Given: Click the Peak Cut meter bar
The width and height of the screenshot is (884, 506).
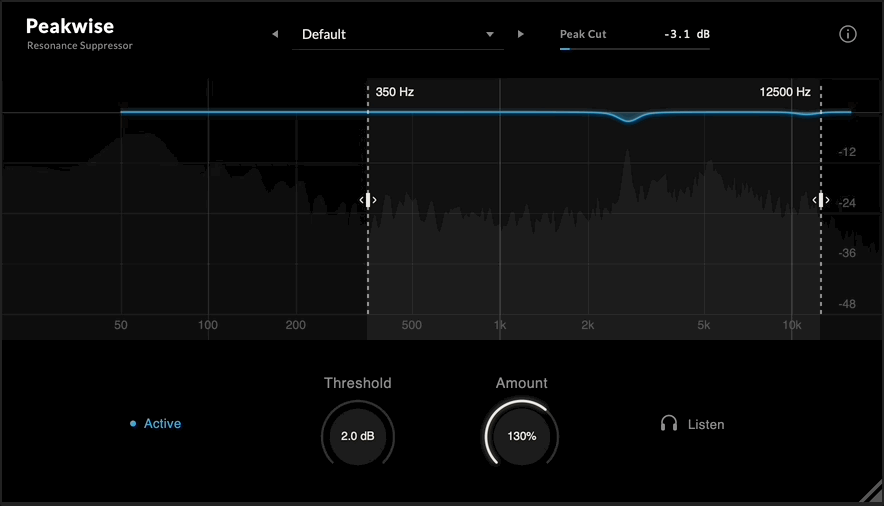Looking at the screenshot, I should [634, 49].
